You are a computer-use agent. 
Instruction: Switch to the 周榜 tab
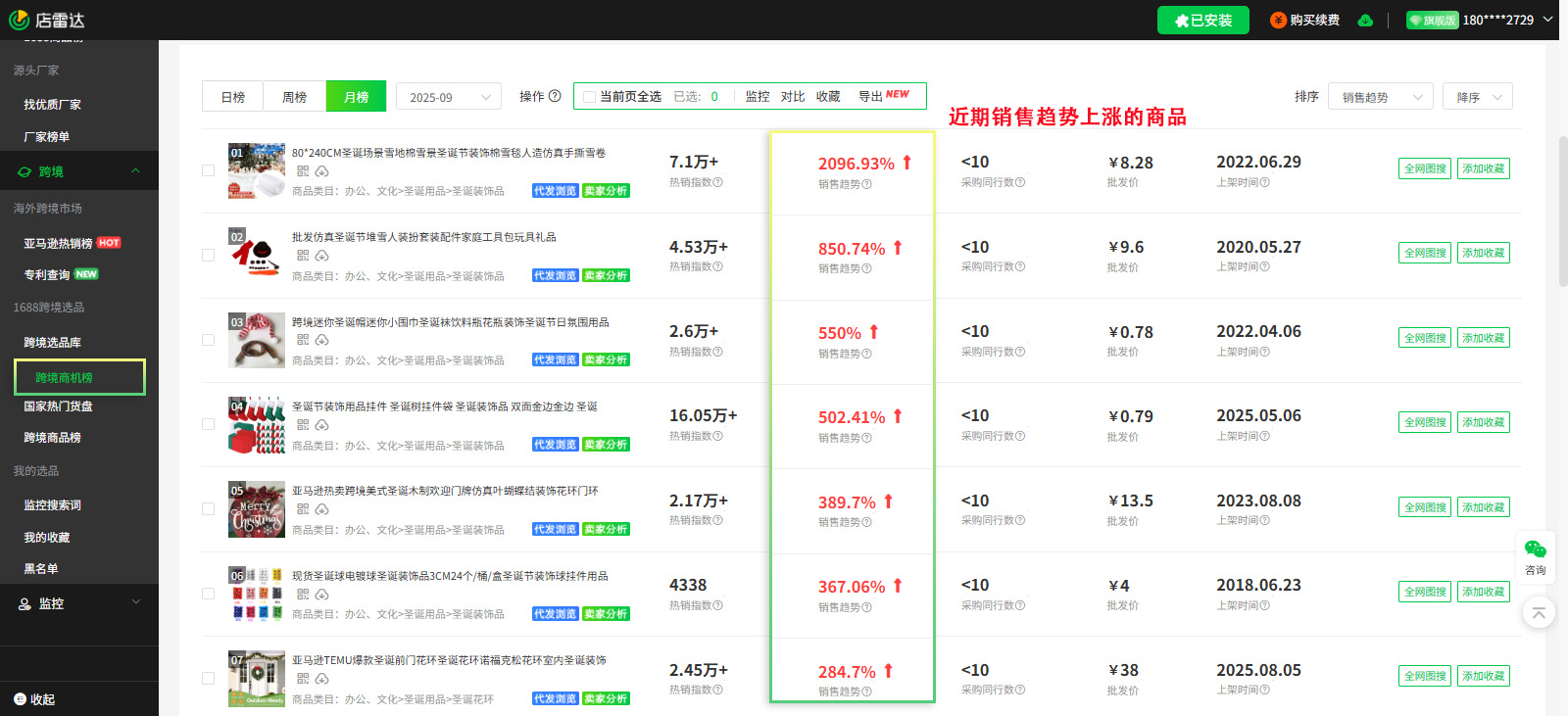point(294,97)
